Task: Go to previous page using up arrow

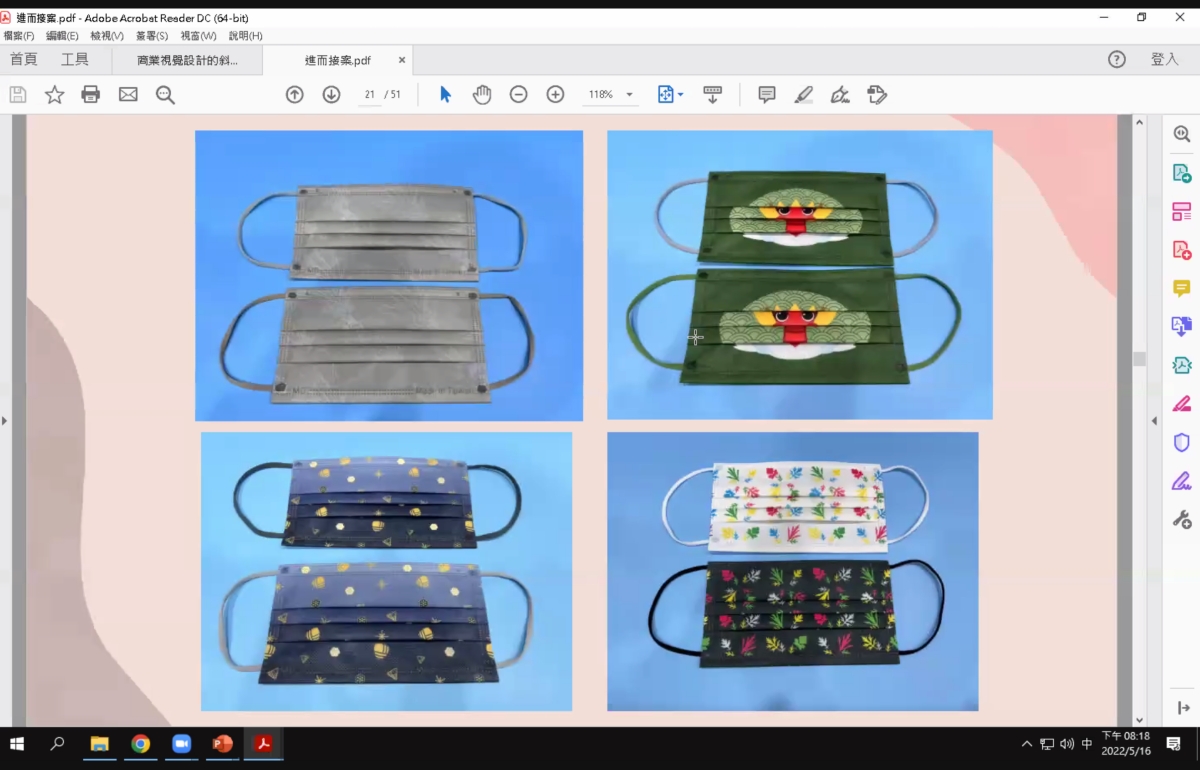Action: tap(294, 95)
